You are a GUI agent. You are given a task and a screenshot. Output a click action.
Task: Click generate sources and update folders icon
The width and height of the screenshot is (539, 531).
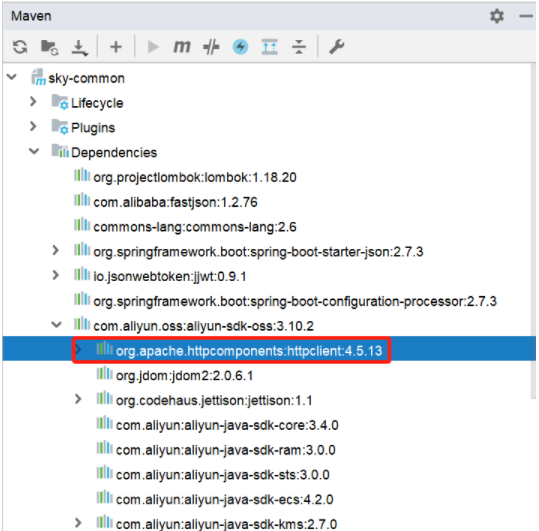[x=50, y=47]
